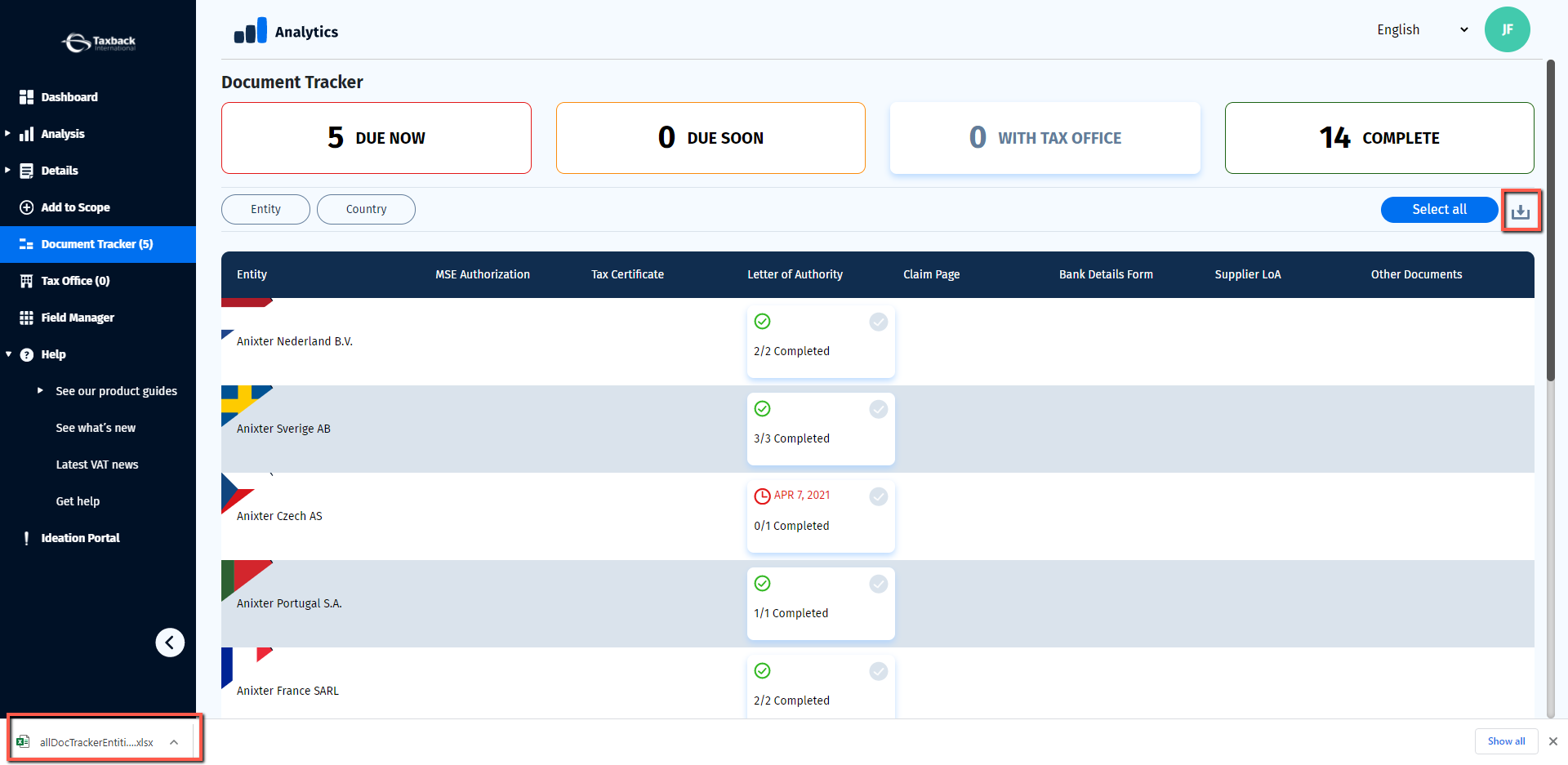Click the Help question mark icon
Screen dimensions: 1568x765
[x=27, y=354]
